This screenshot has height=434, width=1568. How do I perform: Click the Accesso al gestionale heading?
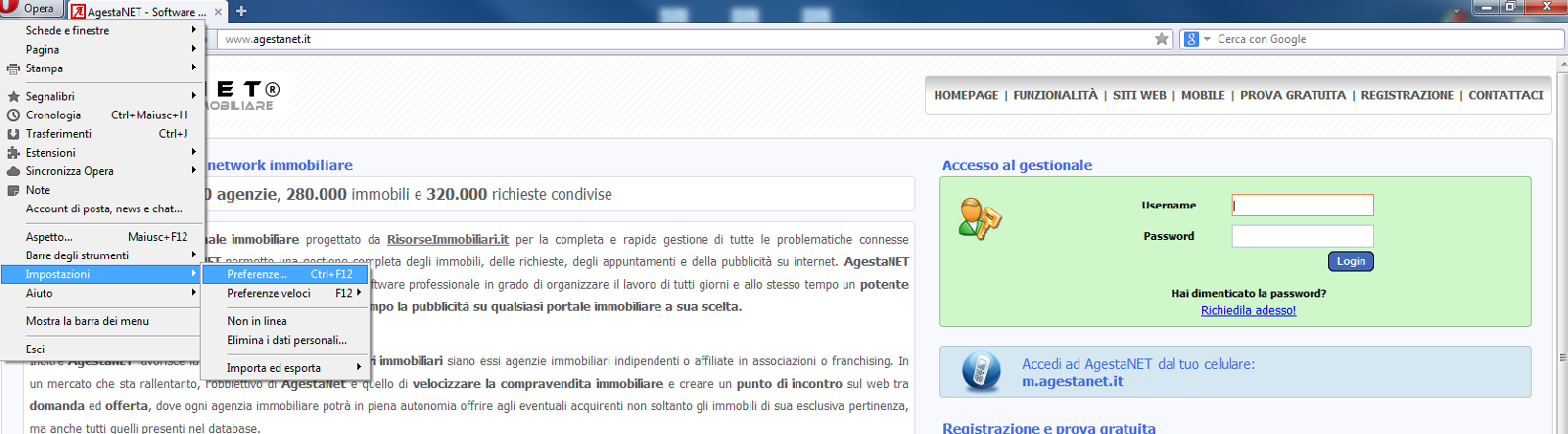click(1017, 165)
